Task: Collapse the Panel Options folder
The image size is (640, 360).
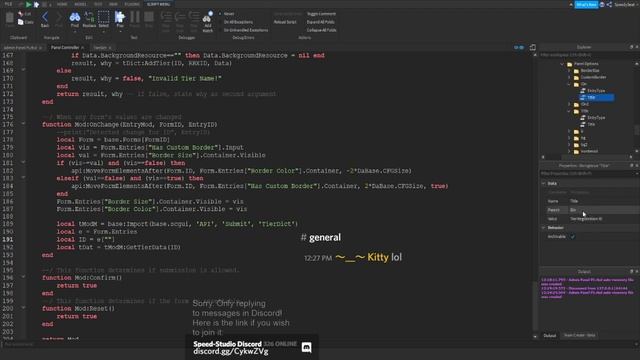Action: pyautogui.click(x=562, y=64)
